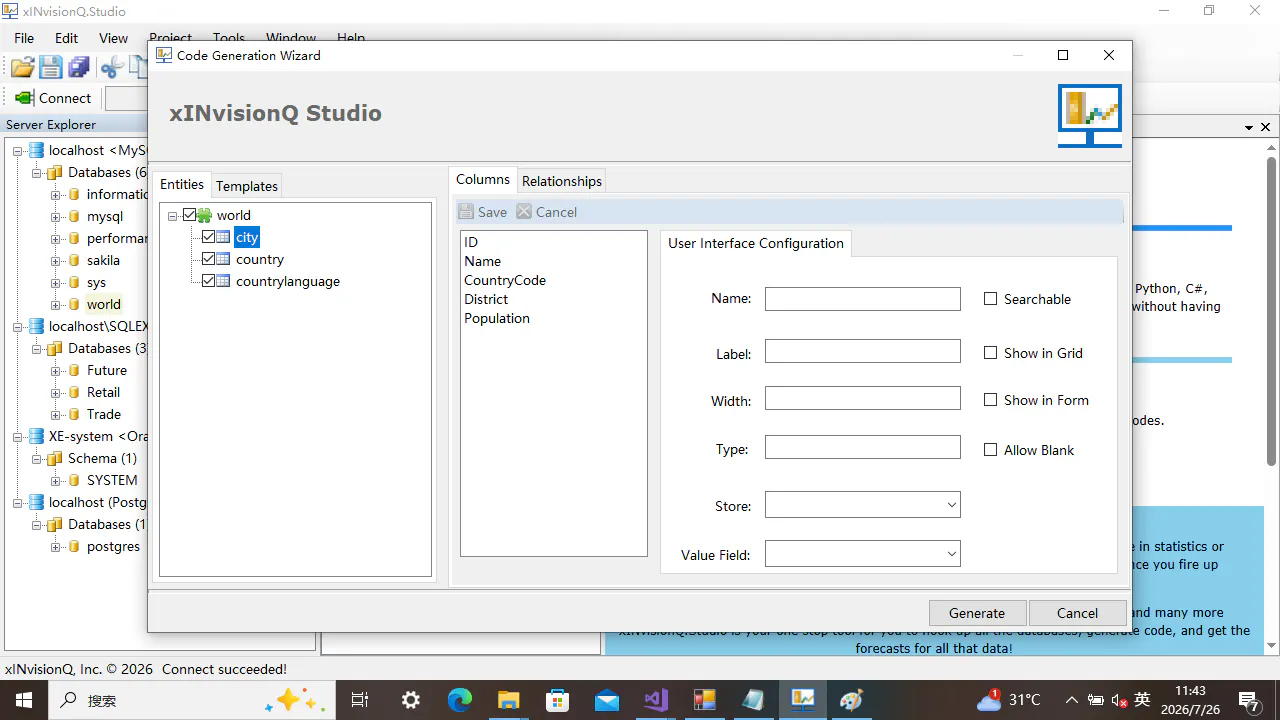The height and width of the screenshot is (720, 1280).
Task: Enable the Show in Grid checkbox
Action: [990, 353]
